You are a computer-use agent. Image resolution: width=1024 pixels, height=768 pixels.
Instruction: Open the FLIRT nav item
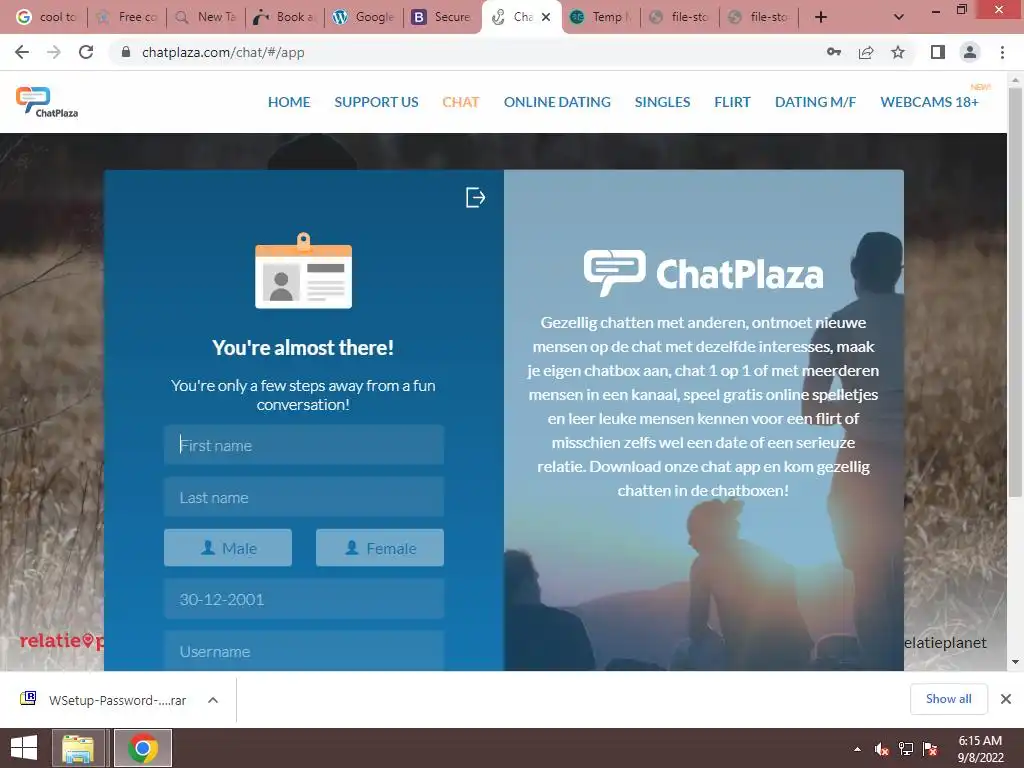tap(732, 102)
